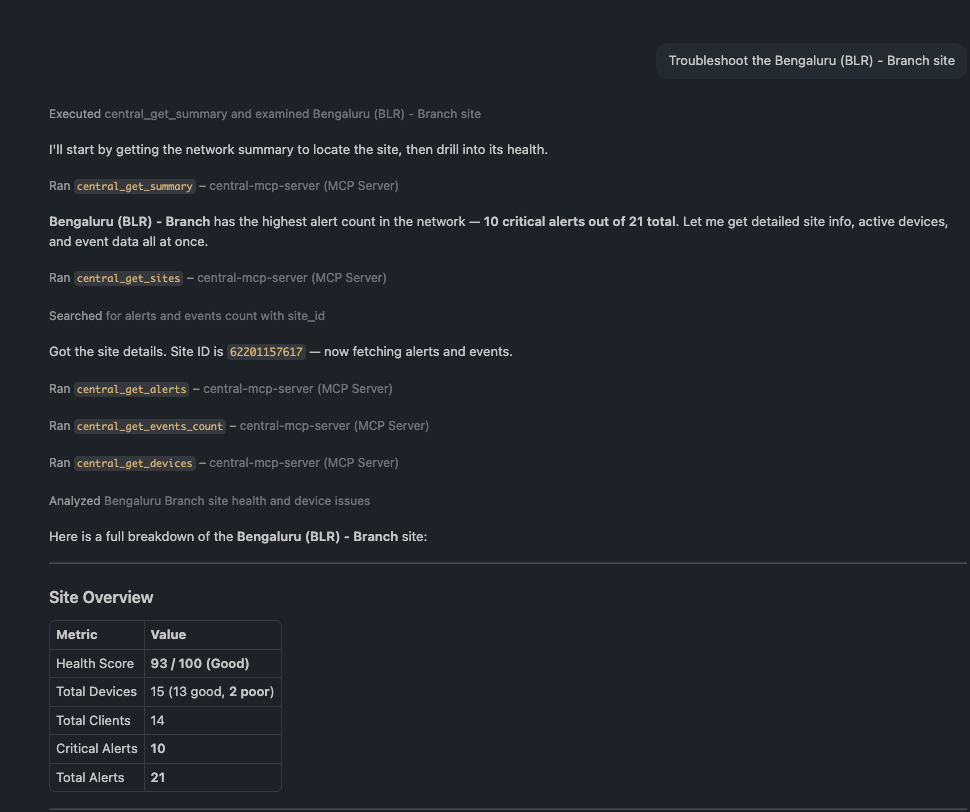Screen dimensions: 970x812
Task: Select the Metric column header
Action: tap(74, 634)
